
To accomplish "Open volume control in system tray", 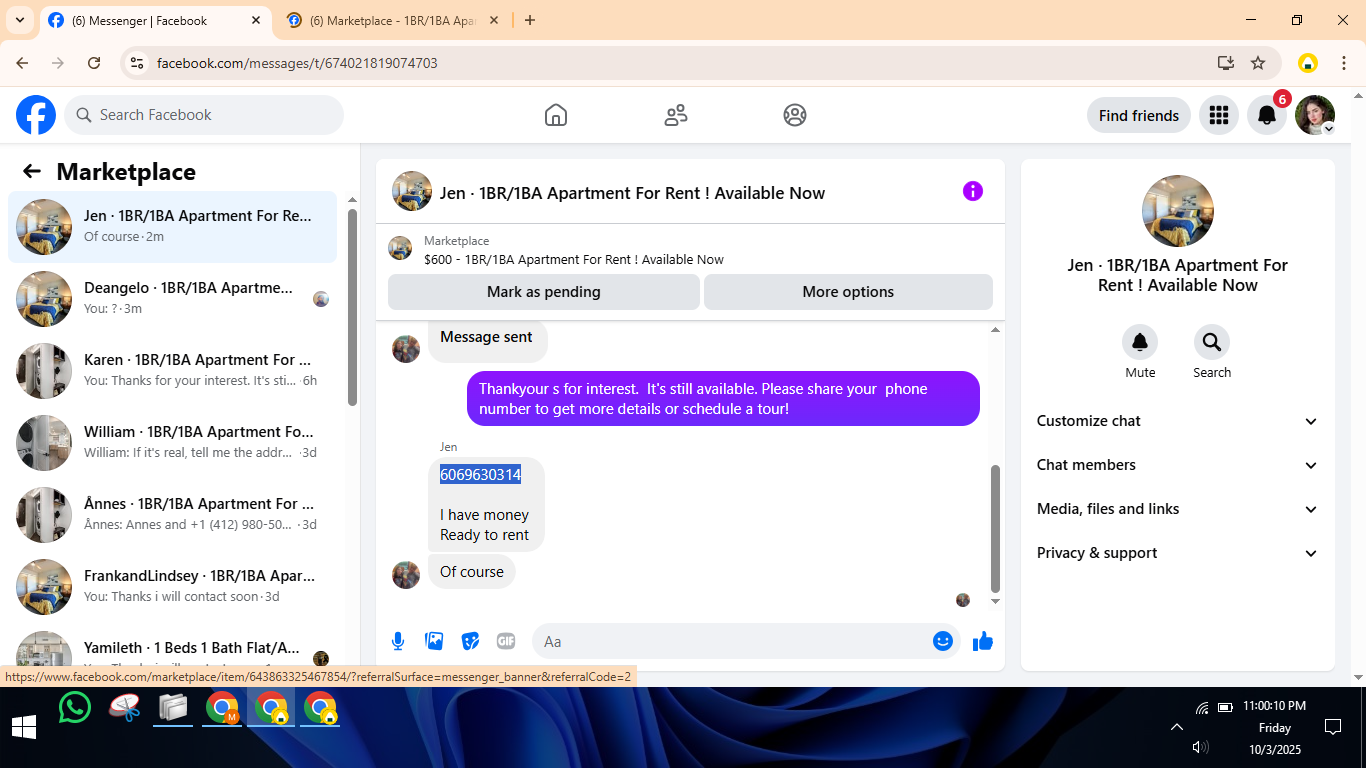I will click(x=1201, y=747).
